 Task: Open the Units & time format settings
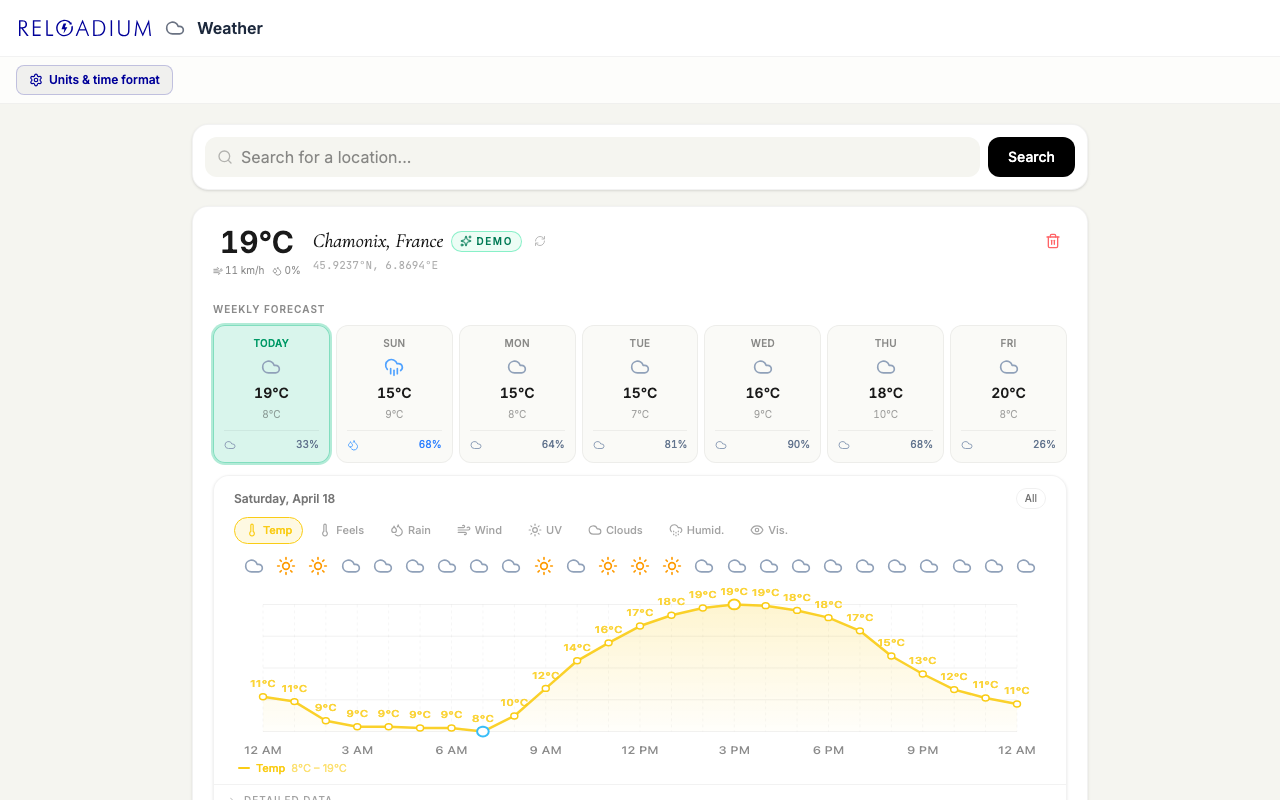pyautogui.click(x=94, y=80)
